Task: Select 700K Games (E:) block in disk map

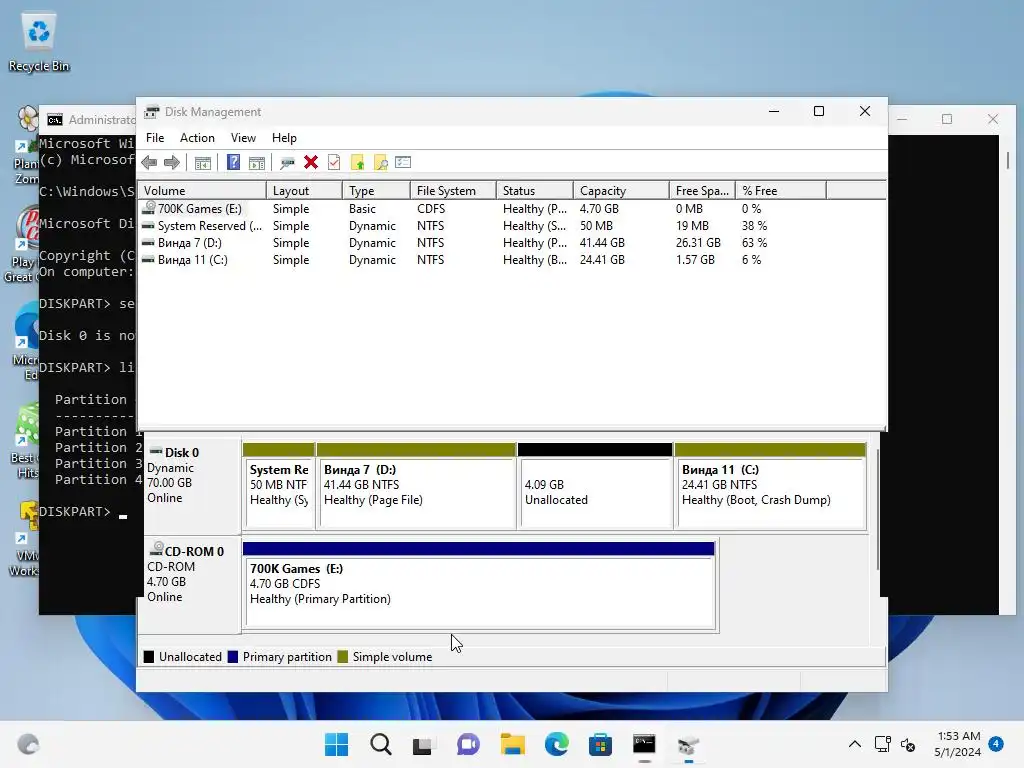Action: (479, 585)
